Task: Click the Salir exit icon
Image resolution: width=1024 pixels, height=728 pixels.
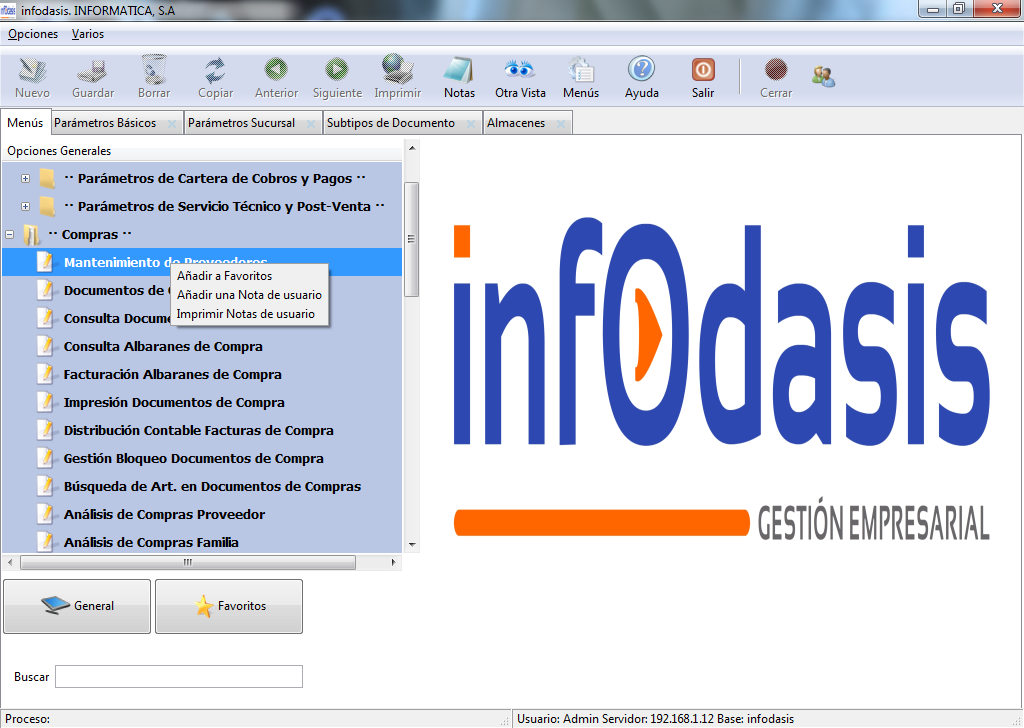Action: coord(703,69)
